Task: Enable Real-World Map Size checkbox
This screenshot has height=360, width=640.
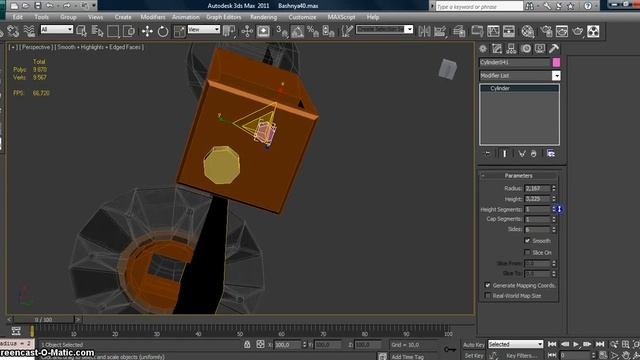Action: pos(487,296)
